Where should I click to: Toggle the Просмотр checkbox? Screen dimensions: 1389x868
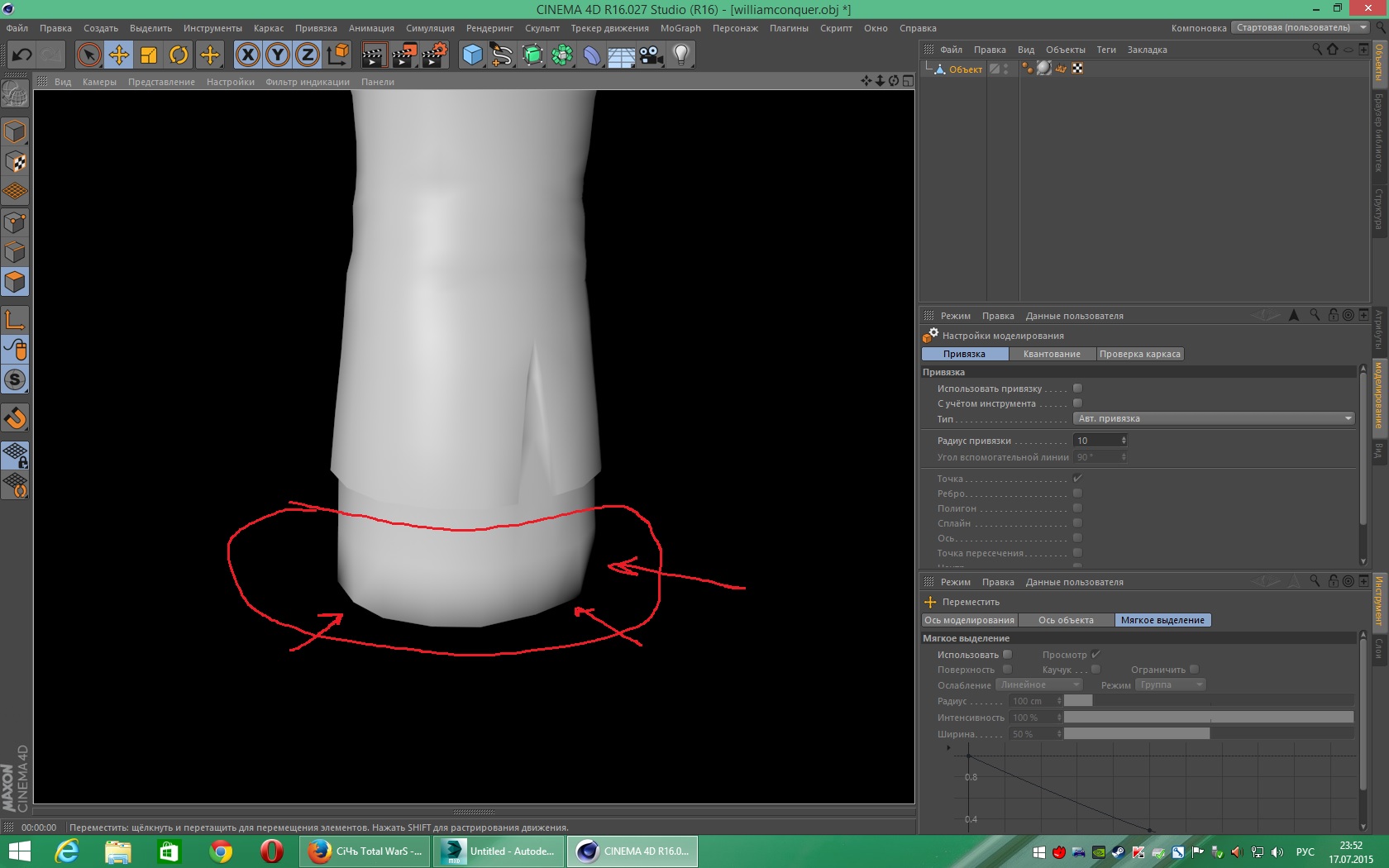1095,655
